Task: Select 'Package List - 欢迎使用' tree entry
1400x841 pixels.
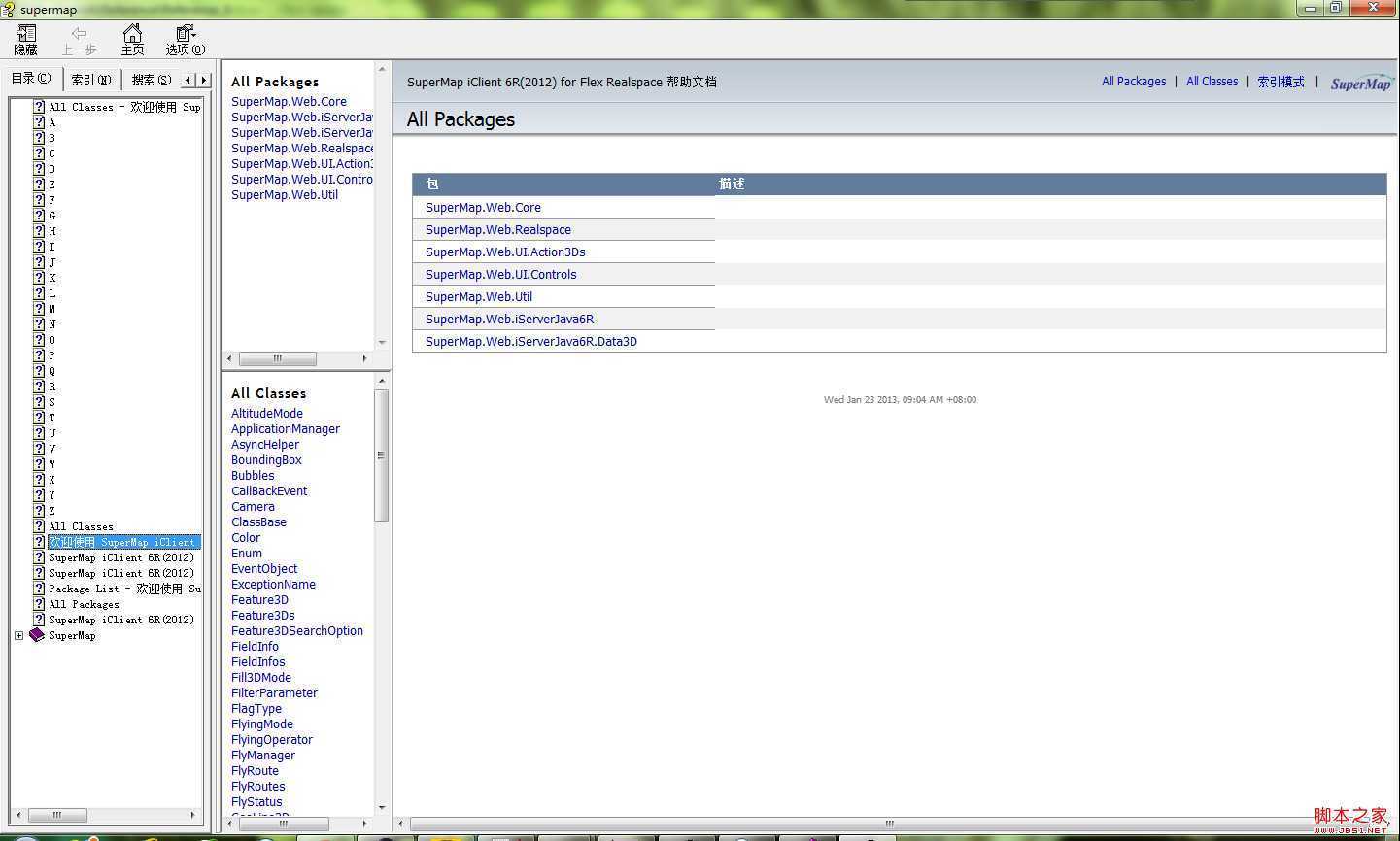Action: 124,589
